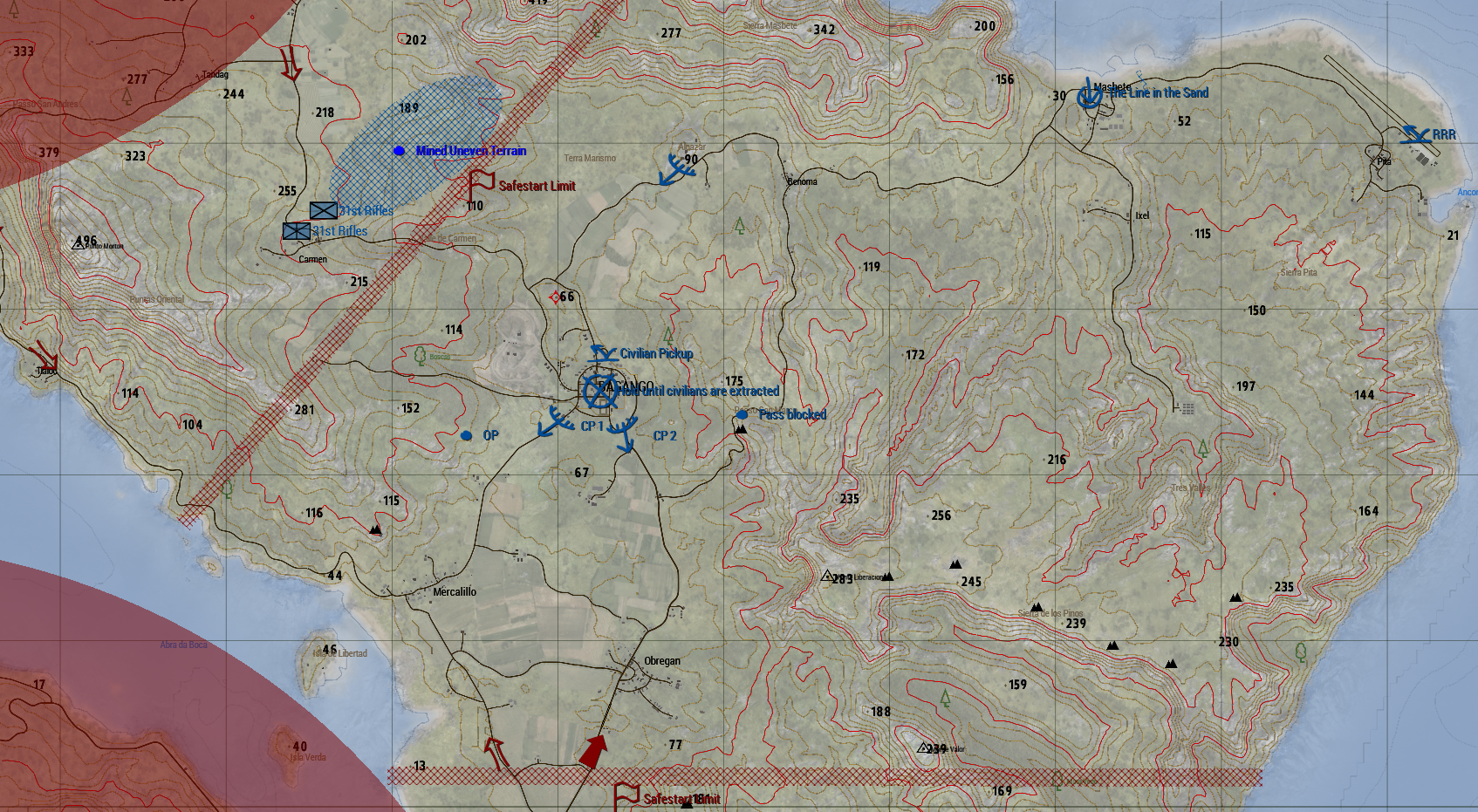Click the CP 1 label
Screen dimensions: 1478x812
592,426
